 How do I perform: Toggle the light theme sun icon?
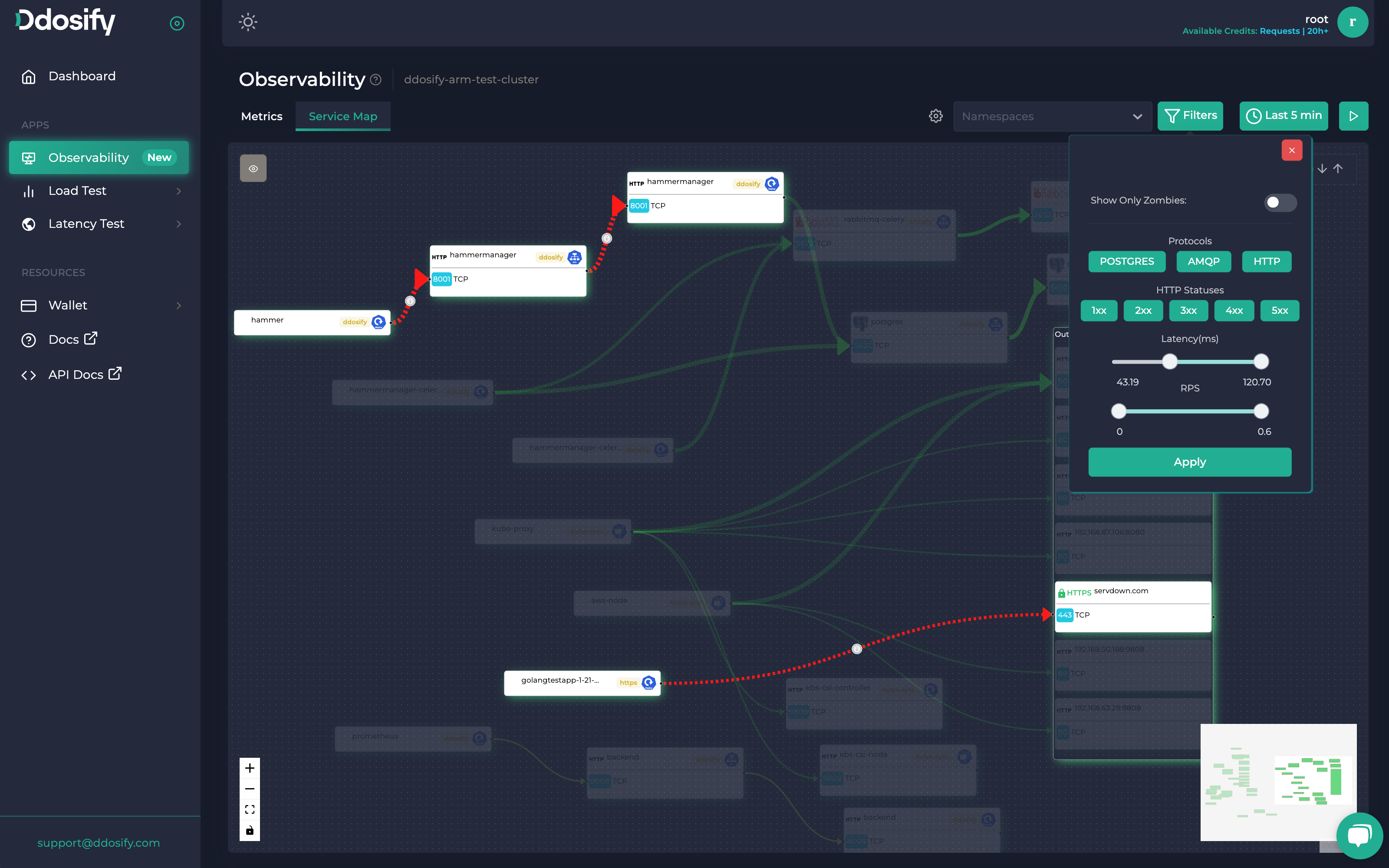tap(248, 23)
